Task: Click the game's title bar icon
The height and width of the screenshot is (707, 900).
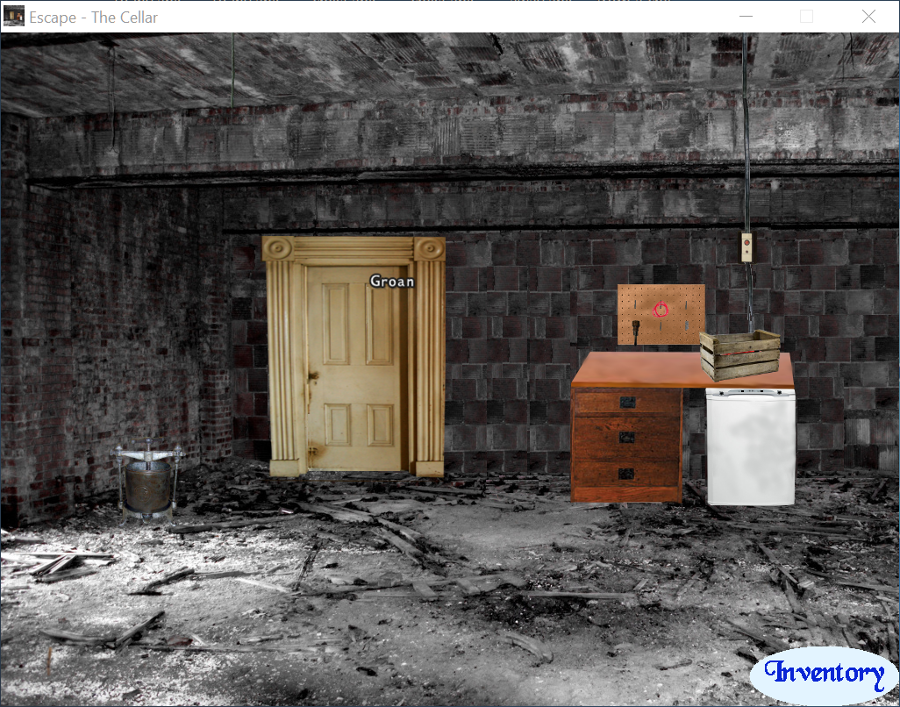Action: pyautogui.click(x=14, y=17)
